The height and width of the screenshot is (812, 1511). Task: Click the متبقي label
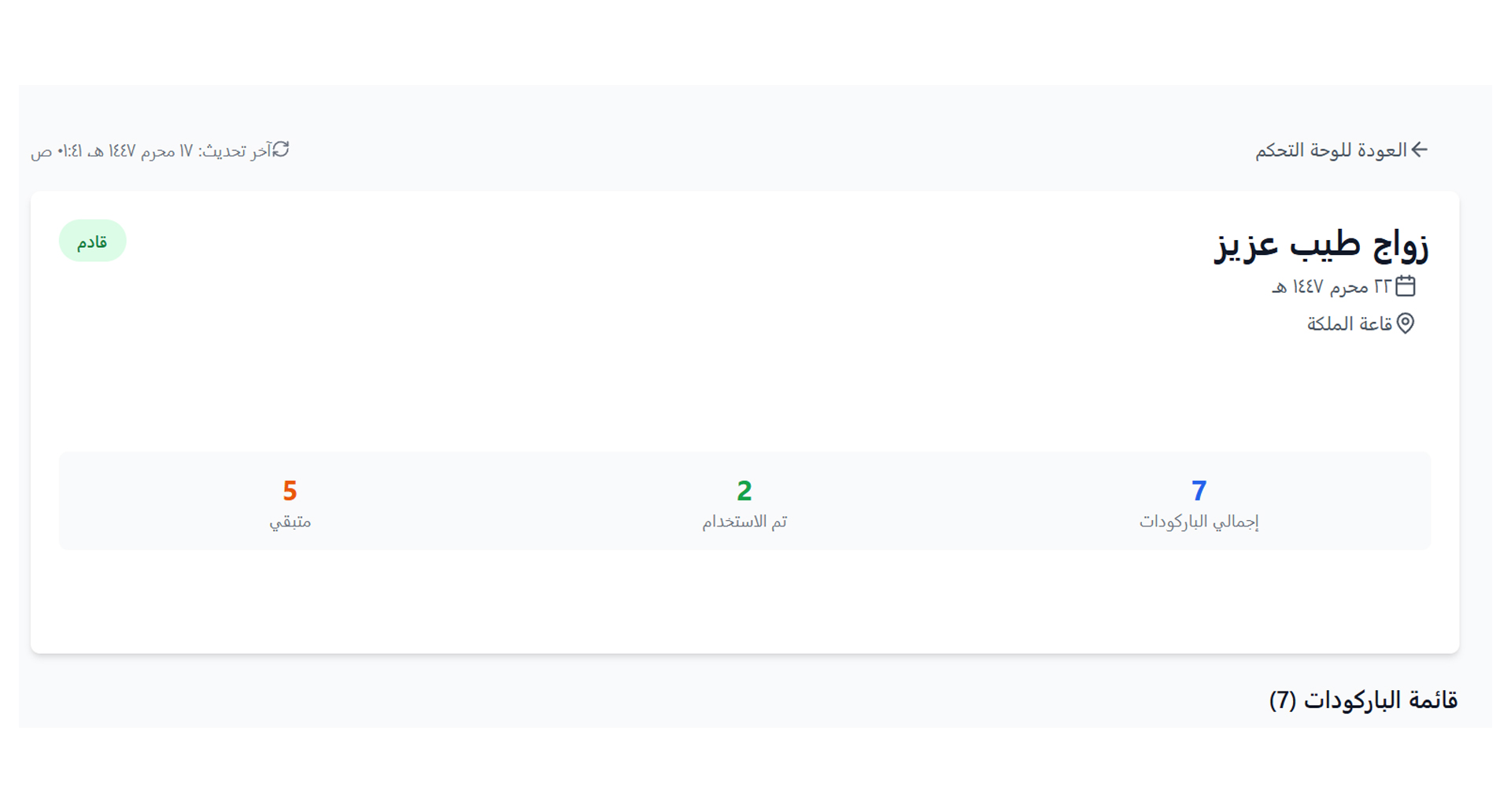click(290, 522)
